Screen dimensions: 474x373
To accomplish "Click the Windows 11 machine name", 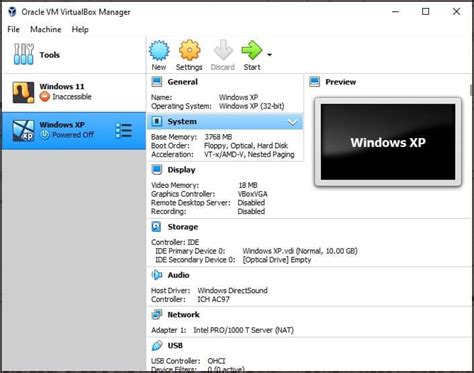I will (62, 86).
